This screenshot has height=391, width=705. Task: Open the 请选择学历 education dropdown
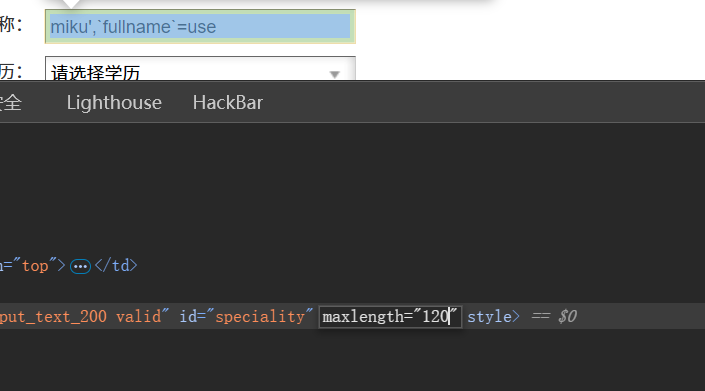(x=200, y=69)
